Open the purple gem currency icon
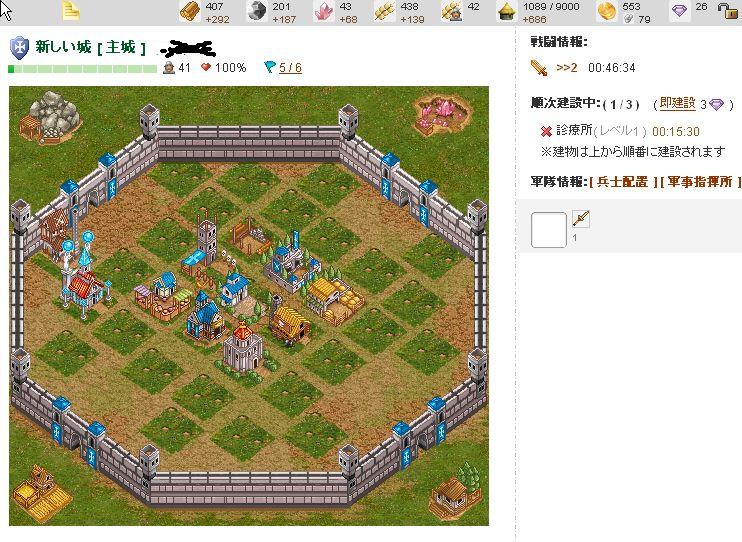Viewport: 742px width, 542px height. tap(680, 10)
